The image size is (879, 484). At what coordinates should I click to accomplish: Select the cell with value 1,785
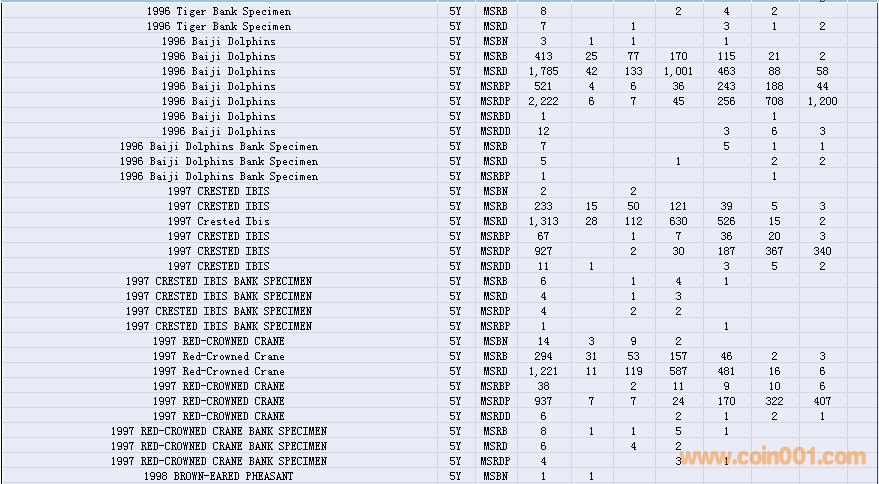coord(543,71)
